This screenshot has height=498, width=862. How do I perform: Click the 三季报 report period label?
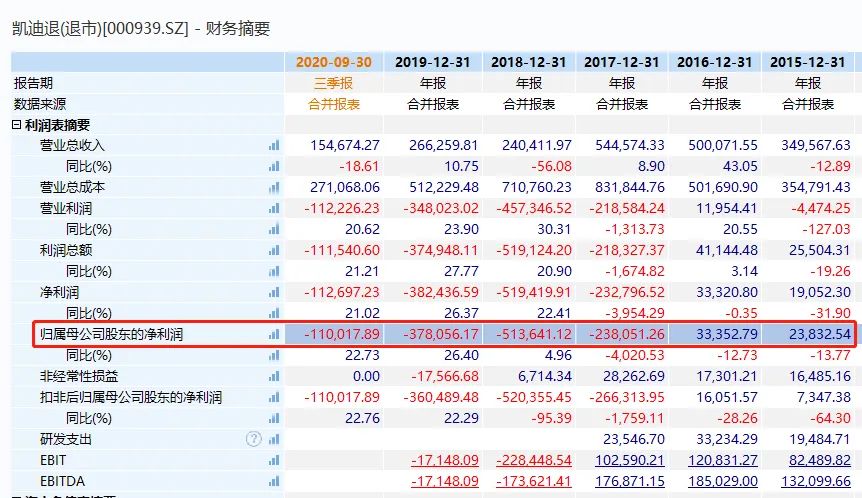(333, 83)
